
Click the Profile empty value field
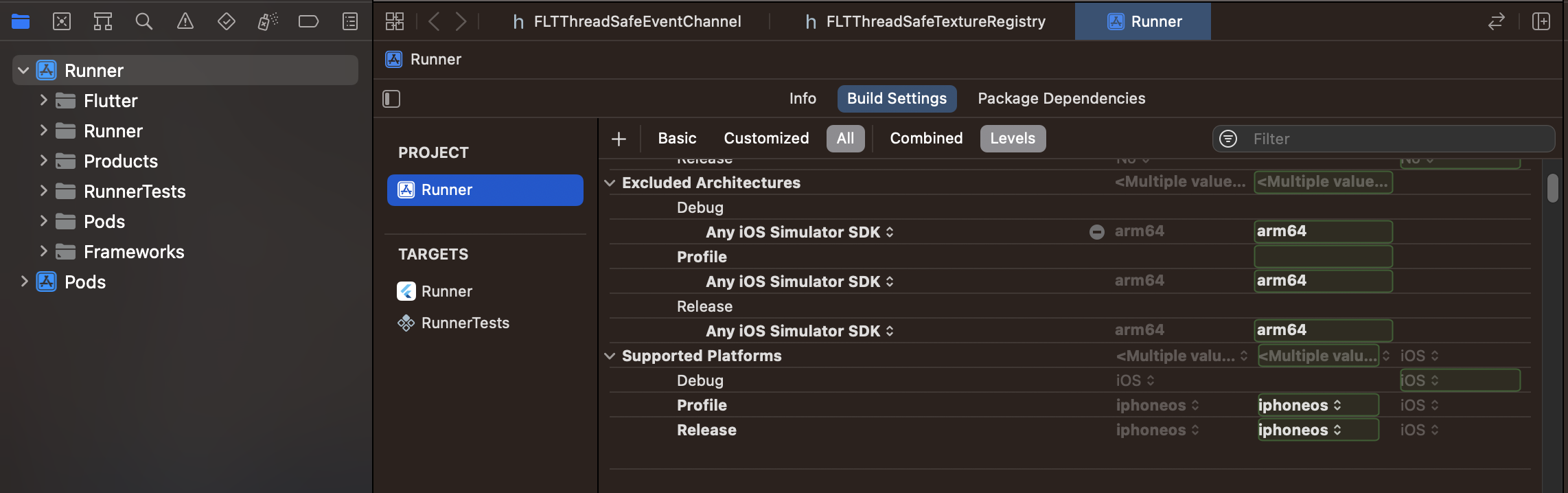click(1324, 257)
